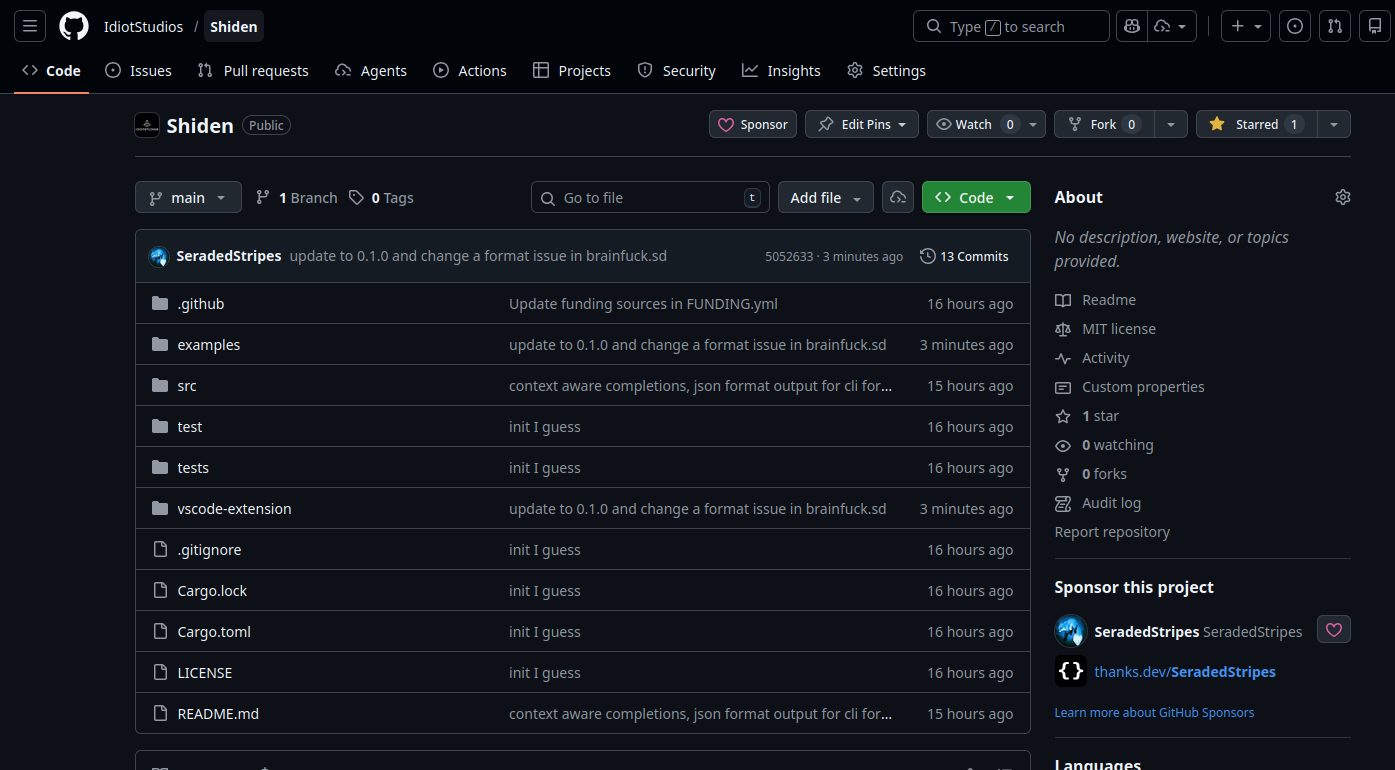Toggle the Watch notifications button

[973, 125]
